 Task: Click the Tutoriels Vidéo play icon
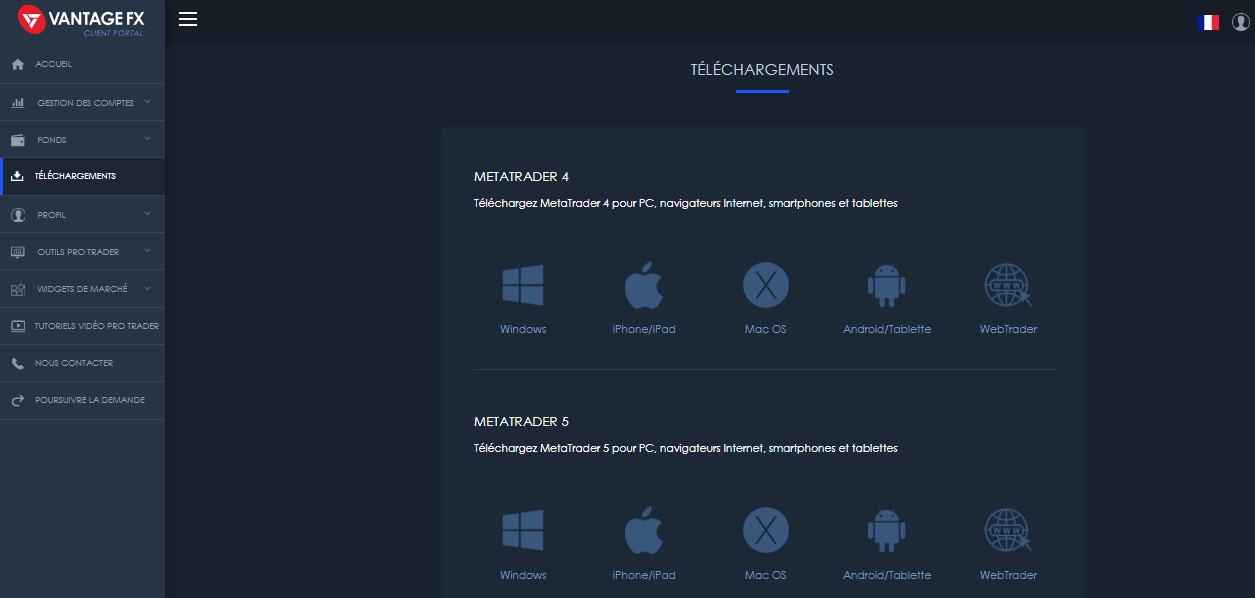pos(17,326)
